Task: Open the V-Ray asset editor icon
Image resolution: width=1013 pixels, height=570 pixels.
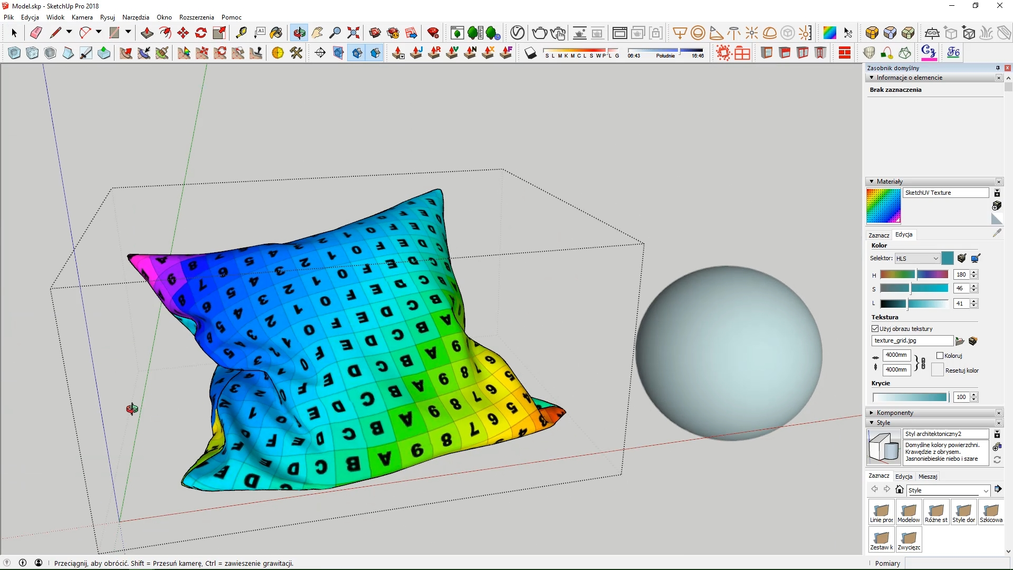Action: pyautogui.click(x=517, y=32)
